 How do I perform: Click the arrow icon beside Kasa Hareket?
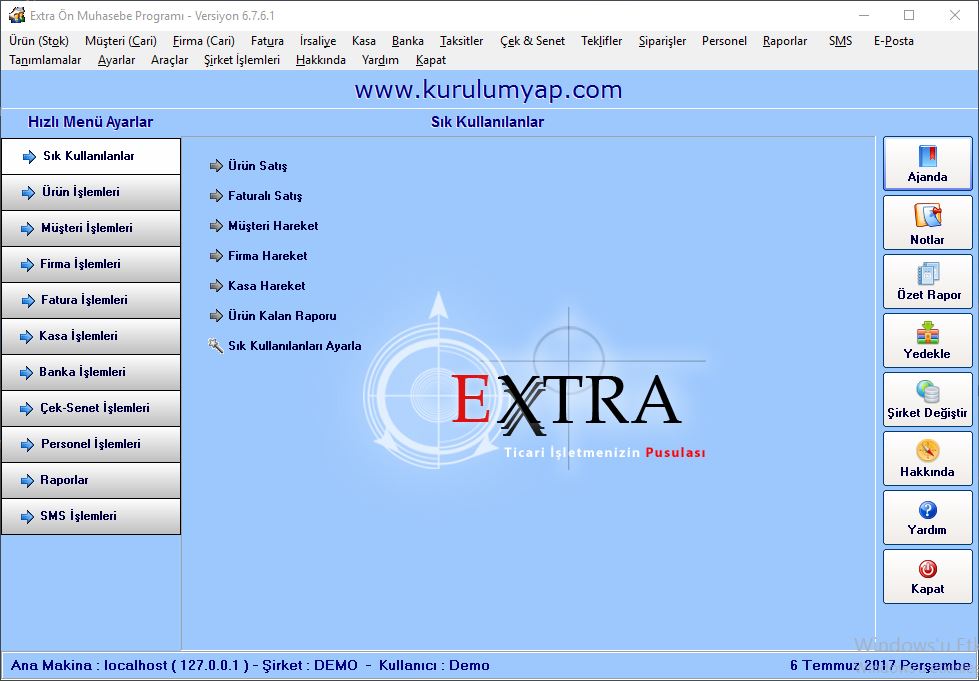coord(216,286)
